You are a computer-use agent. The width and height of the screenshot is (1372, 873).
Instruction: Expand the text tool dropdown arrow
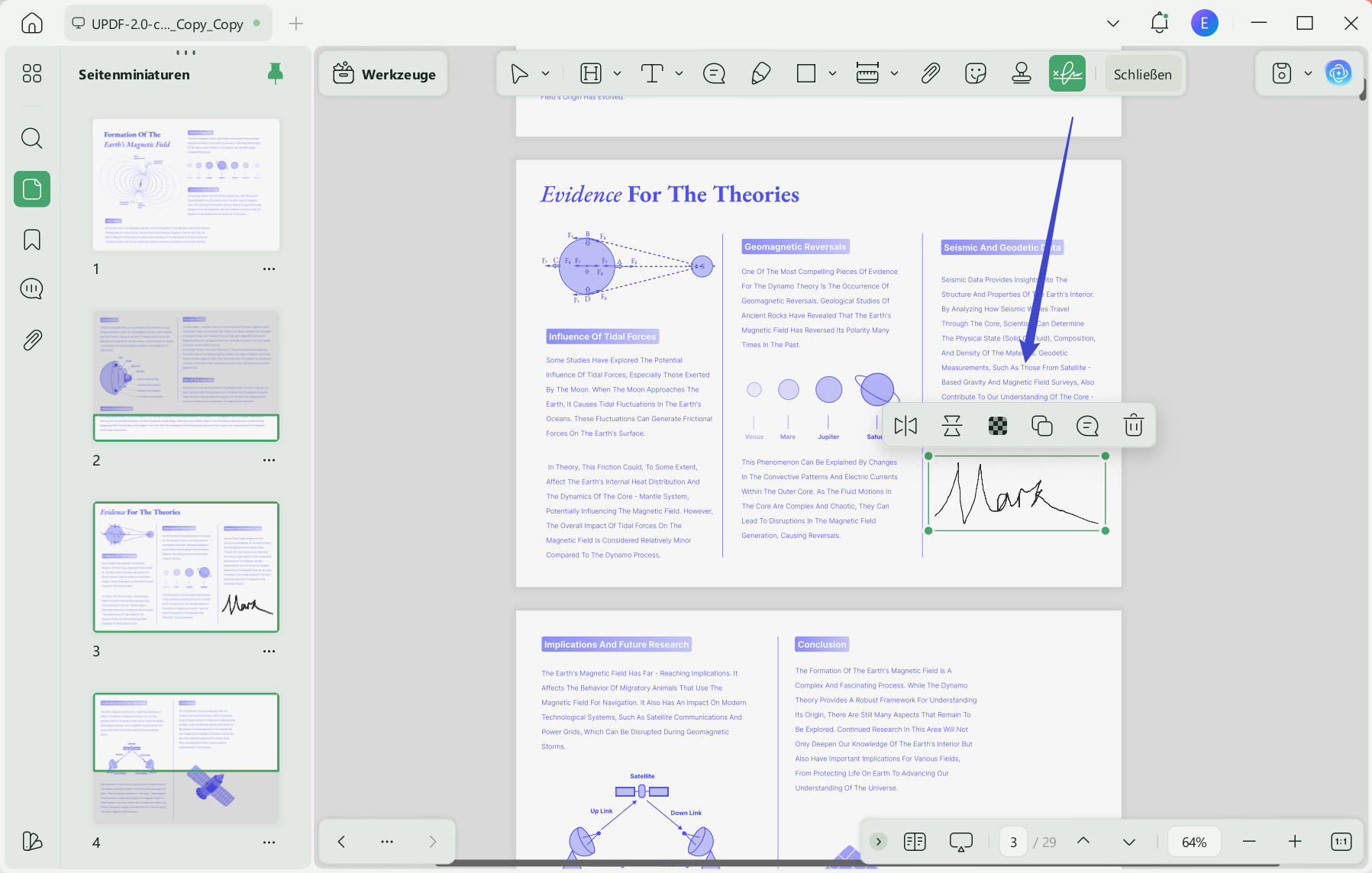[x=680, y=74]
